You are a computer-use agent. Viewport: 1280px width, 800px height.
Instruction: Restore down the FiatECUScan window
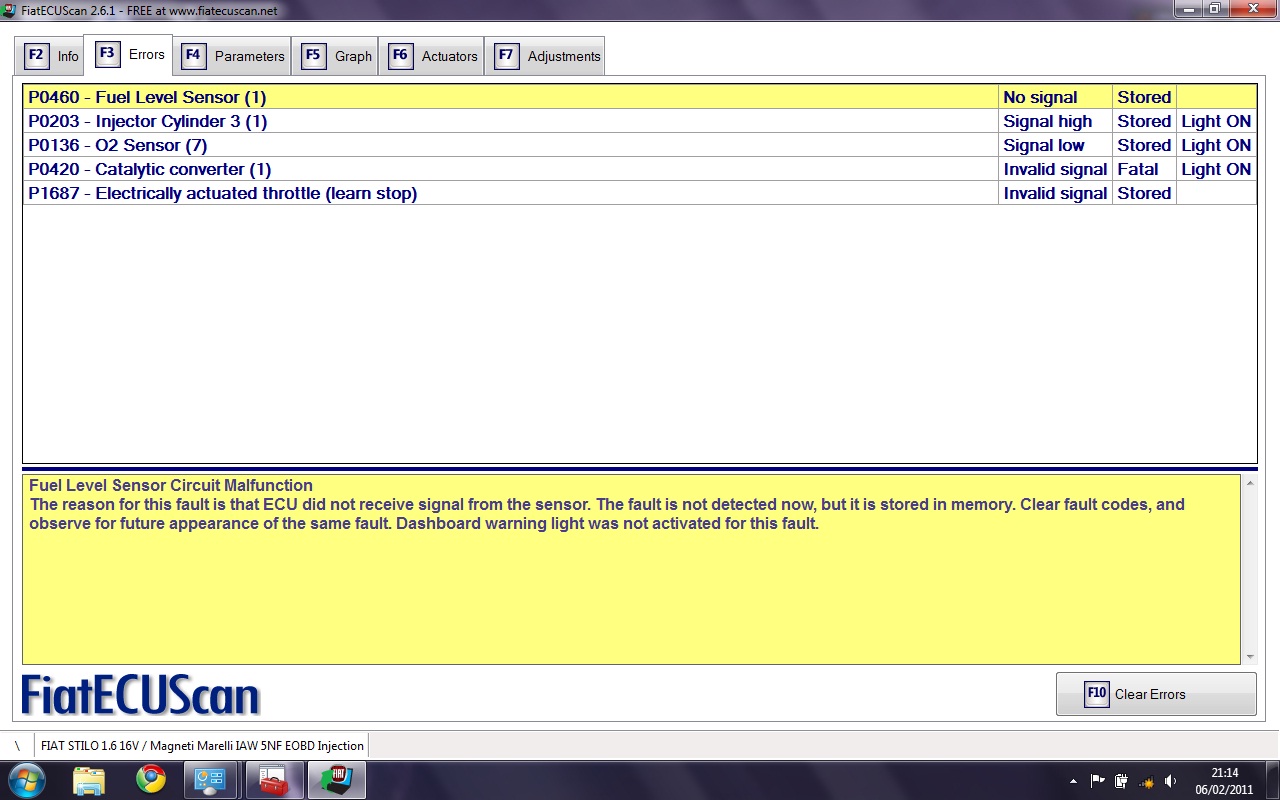point(1214,9)
